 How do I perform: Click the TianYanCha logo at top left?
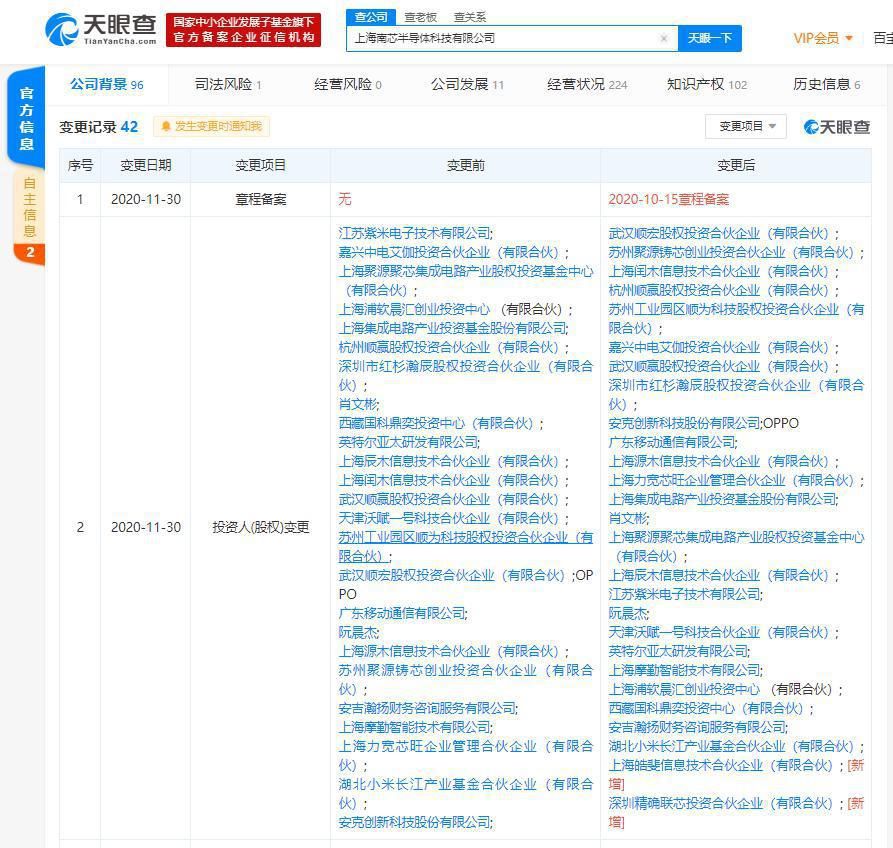click(x=101, y=30)
